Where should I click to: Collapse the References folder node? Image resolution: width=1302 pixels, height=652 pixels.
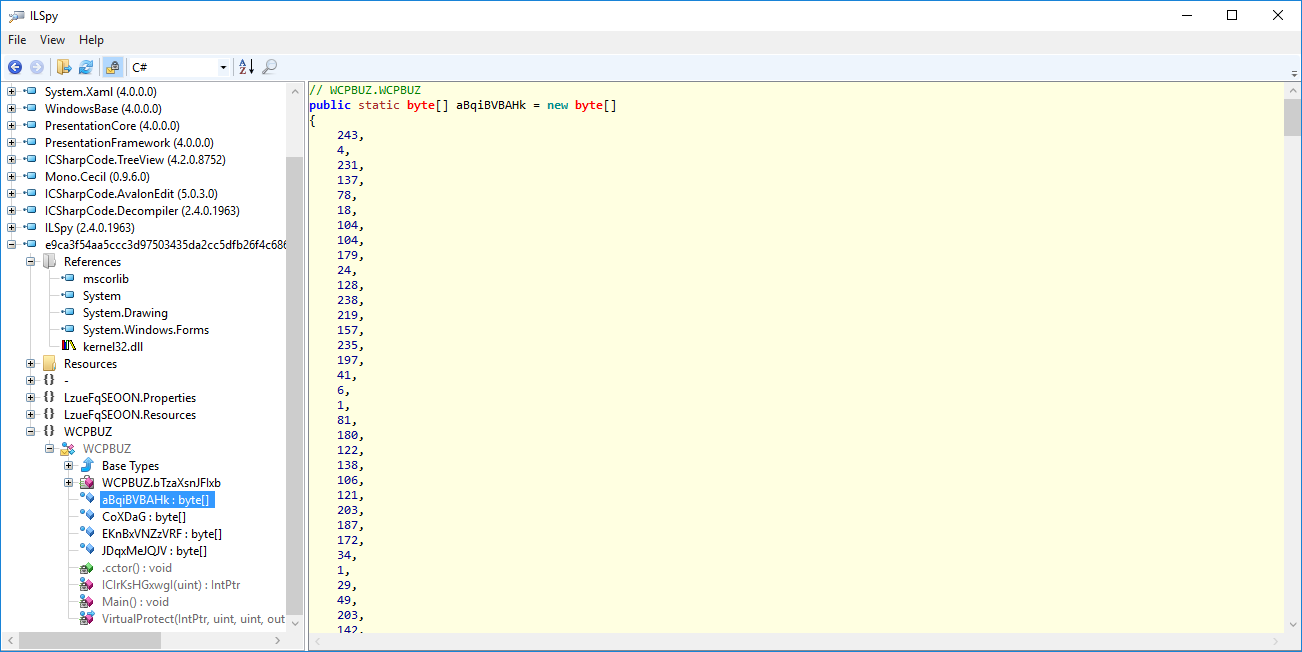point(31,262)
